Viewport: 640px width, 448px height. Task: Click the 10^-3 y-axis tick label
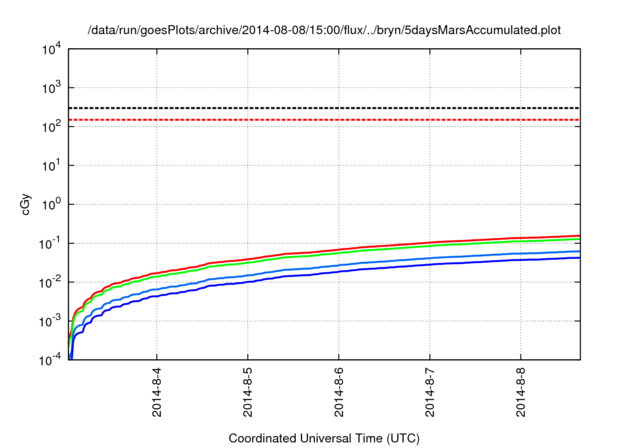49,321
